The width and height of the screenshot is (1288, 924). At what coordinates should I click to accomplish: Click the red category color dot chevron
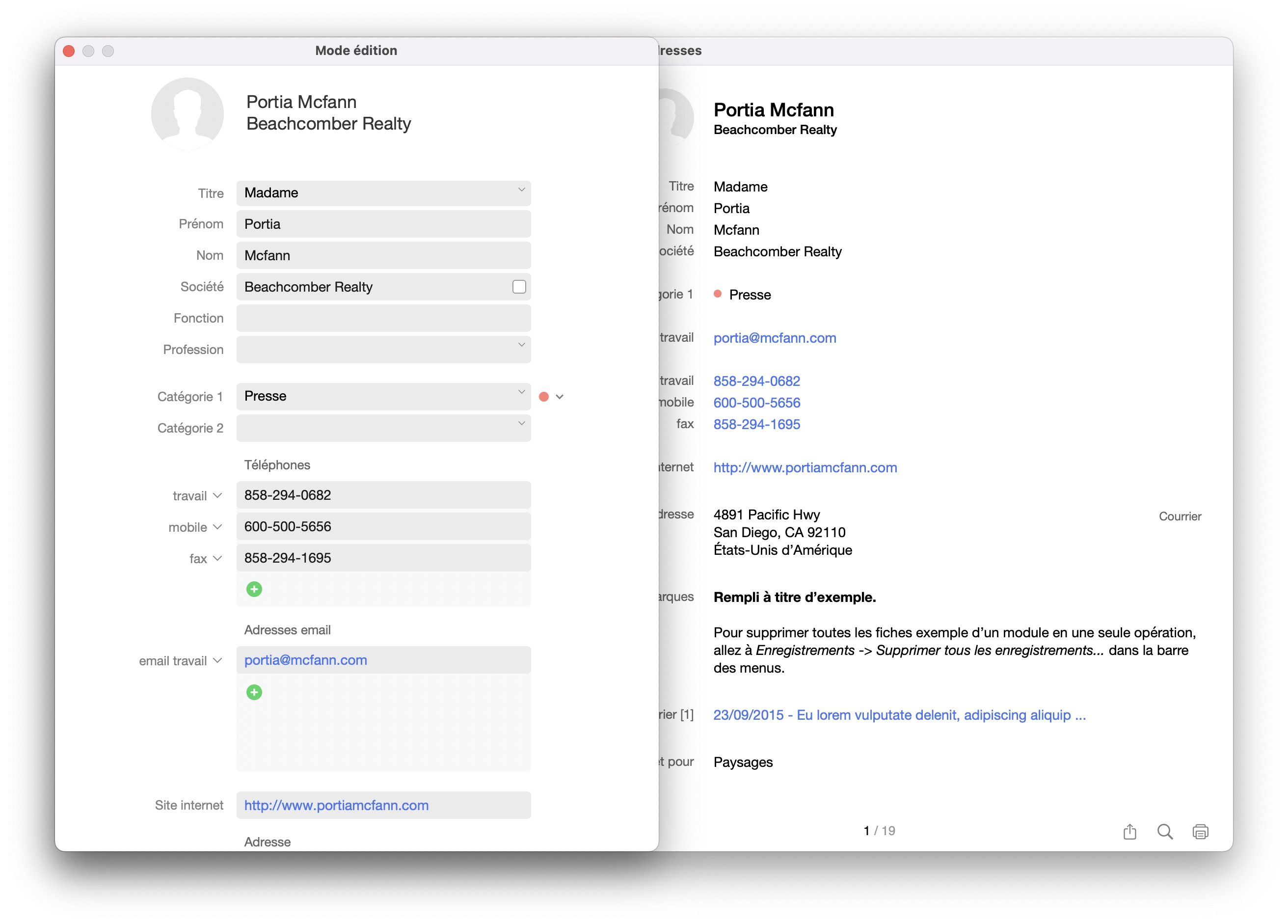560,396
